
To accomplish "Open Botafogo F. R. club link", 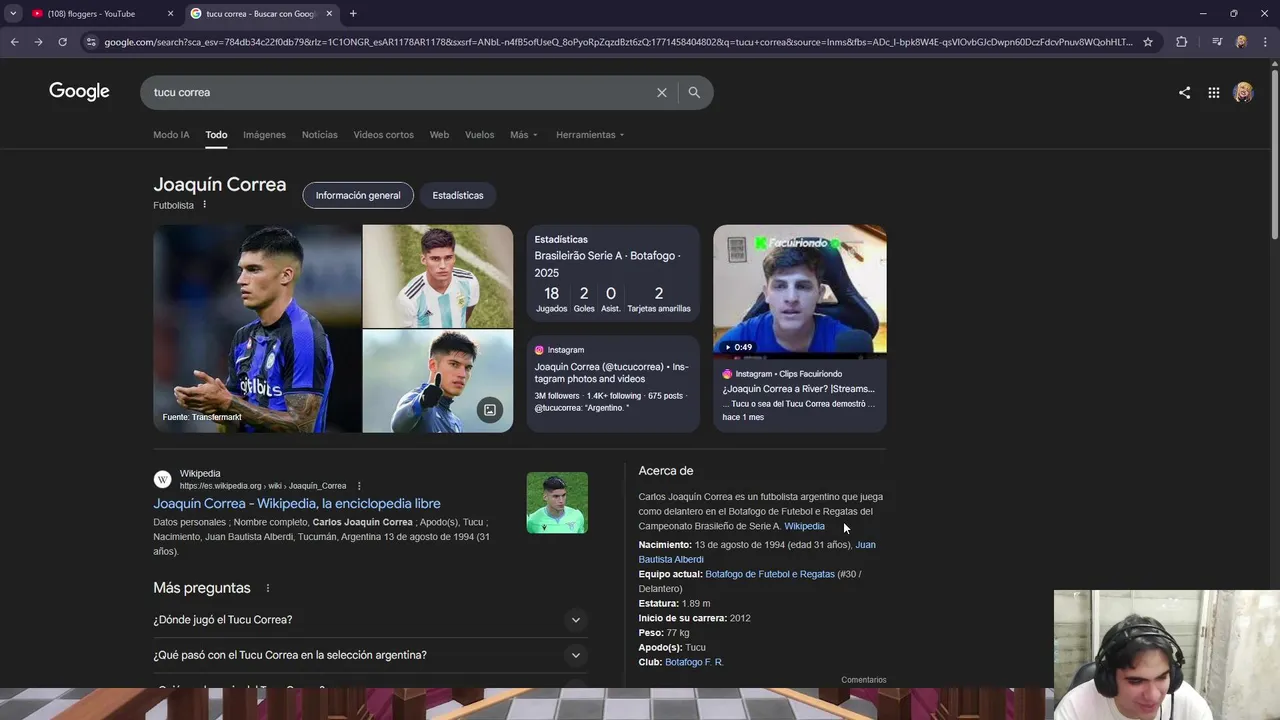I will [x=694, y=662].
